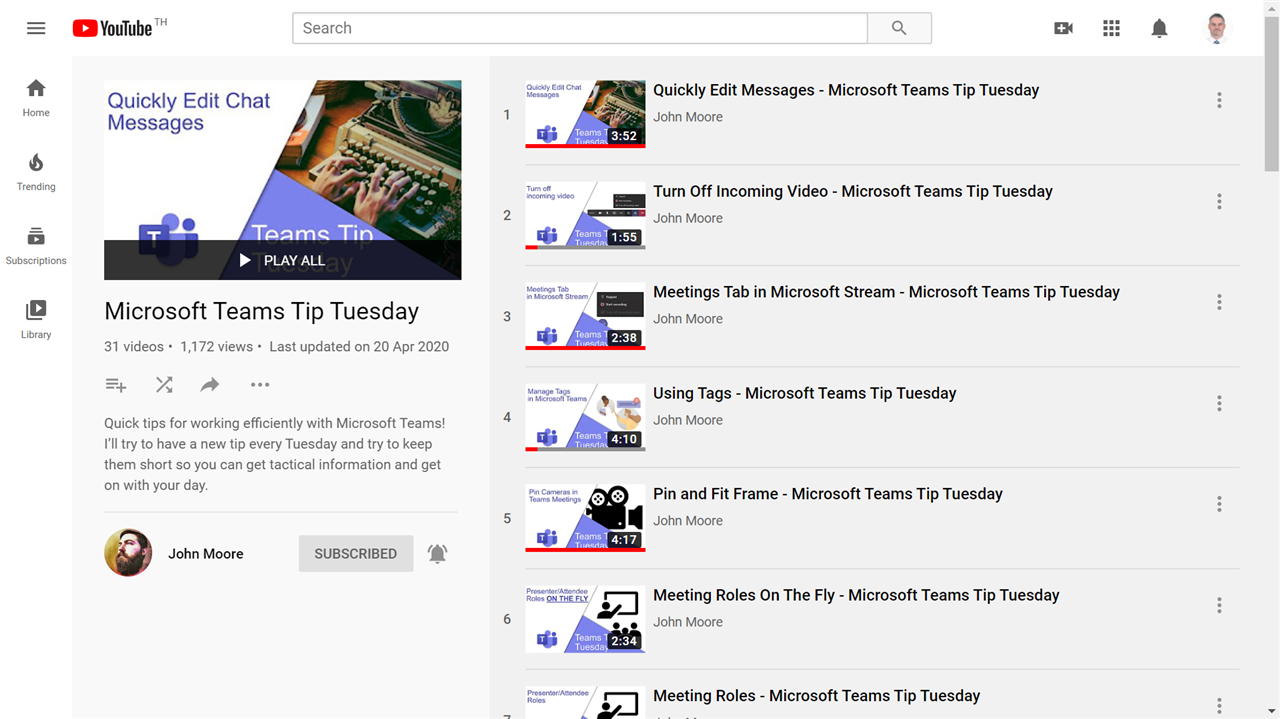The height and width of the screenshot is (719, 1280).
Task: Click John Moore under Using Tags
Action: (688, 420)
